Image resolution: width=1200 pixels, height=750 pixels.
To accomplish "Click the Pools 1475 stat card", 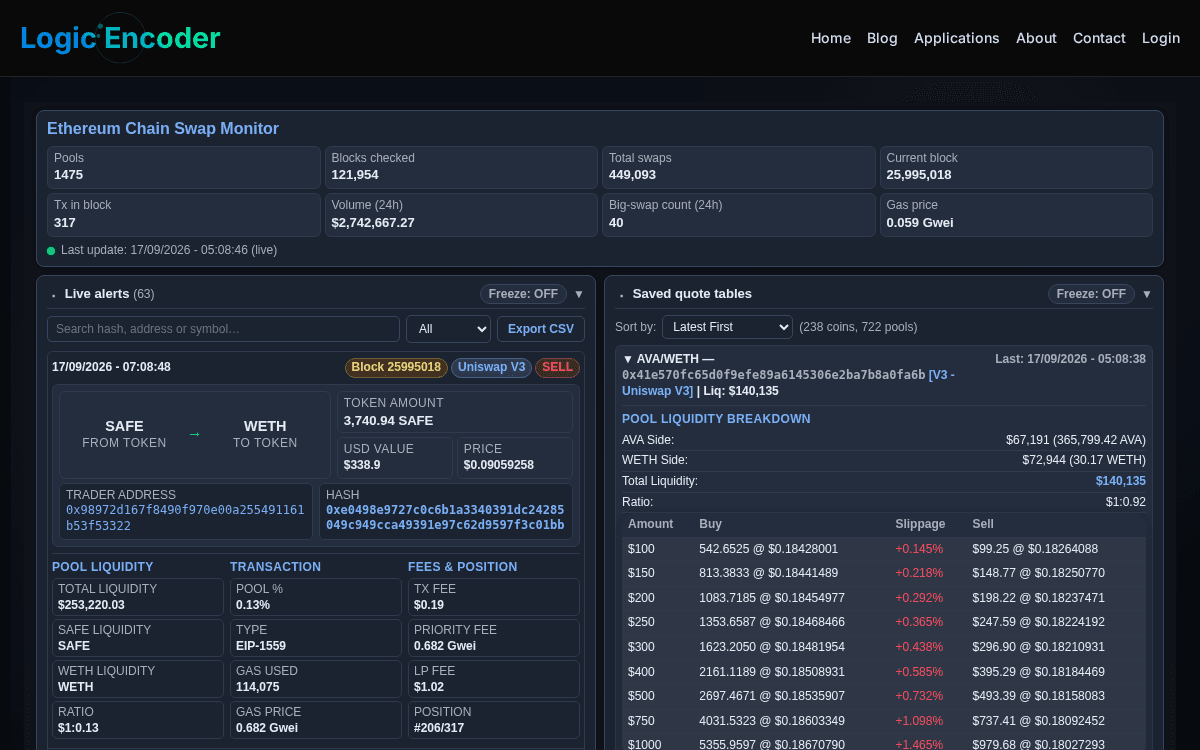I will tap(183, 167).
